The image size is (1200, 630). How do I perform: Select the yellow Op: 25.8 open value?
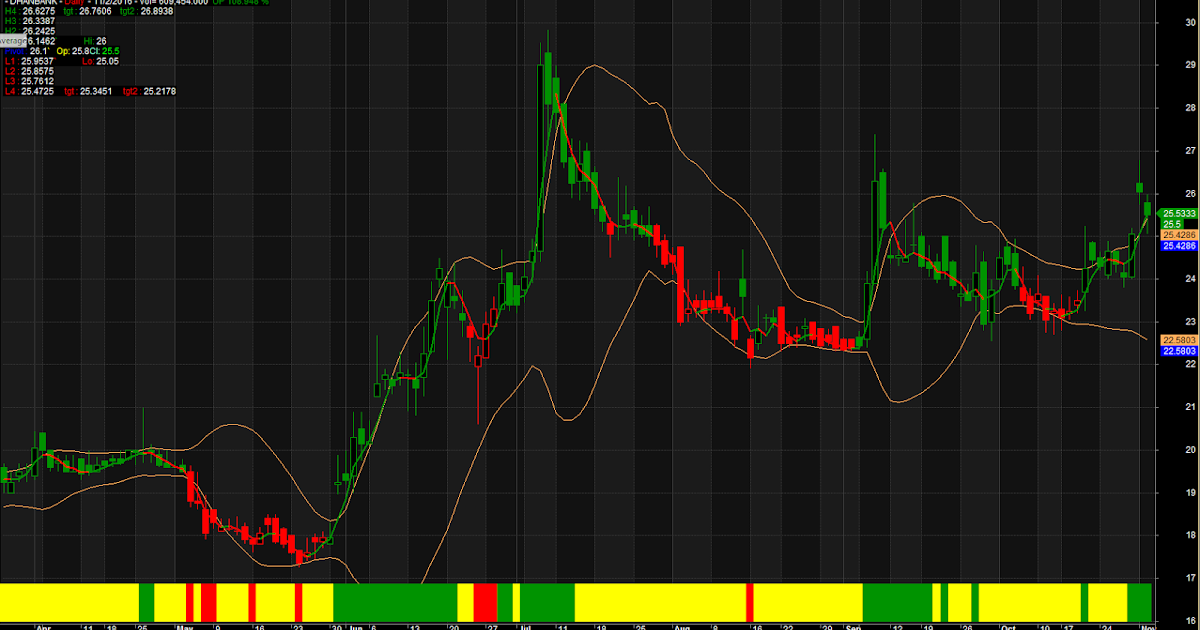(72, 51)
